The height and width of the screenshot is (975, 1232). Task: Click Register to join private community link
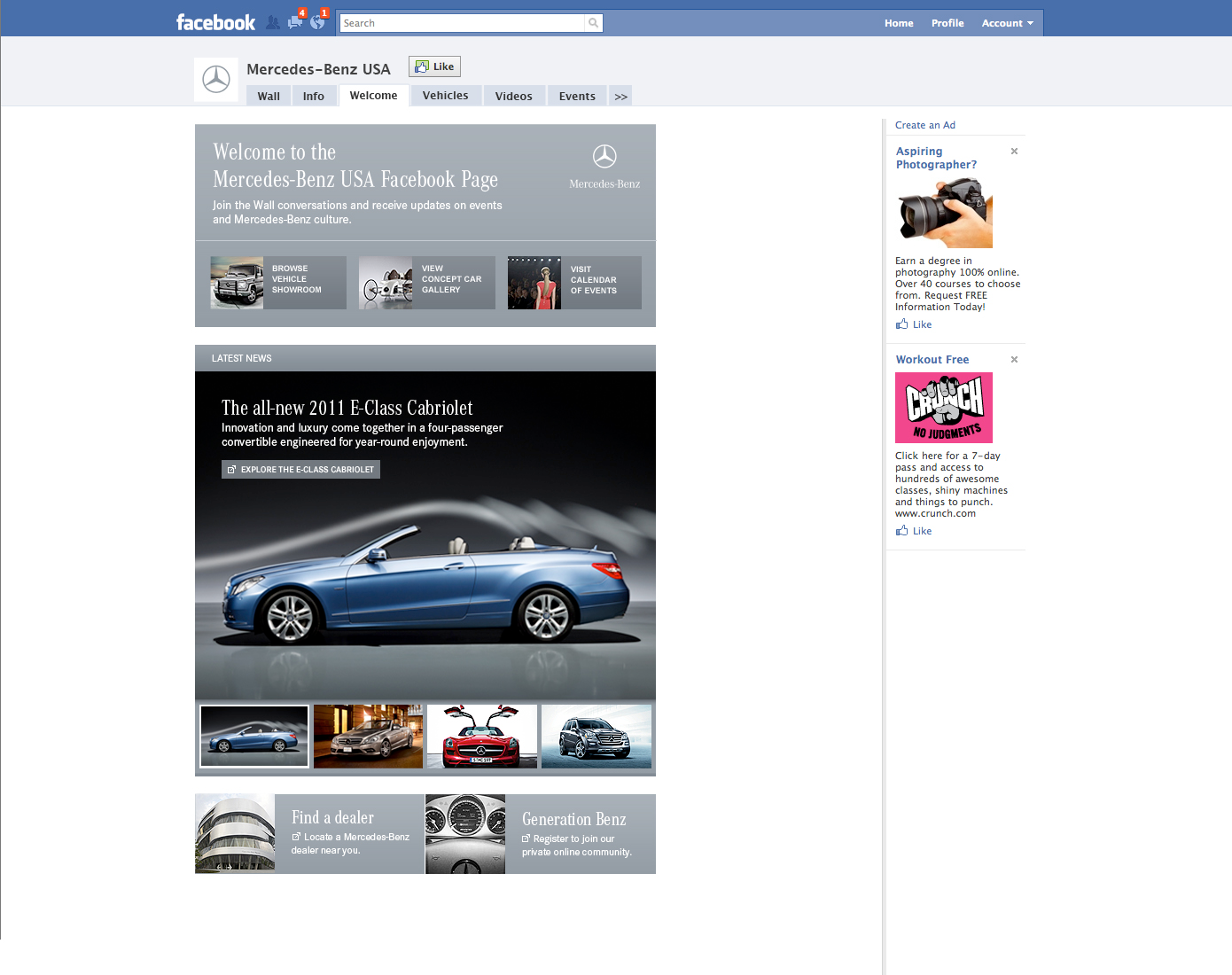[577, 846]
